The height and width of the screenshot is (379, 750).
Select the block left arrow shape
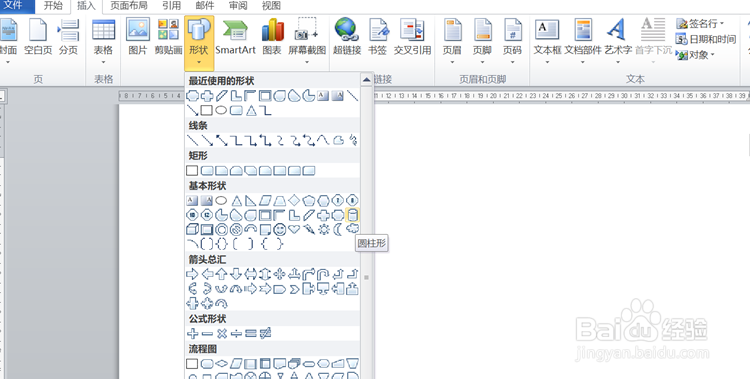[x=207, y=274]
